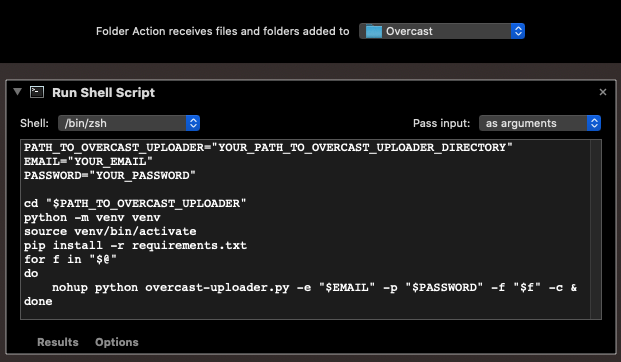Place cursor in the PASSWORD="YOUR_PASSWORD" line
Viewport: 621px width, 362px height.
tap(110, 175)
